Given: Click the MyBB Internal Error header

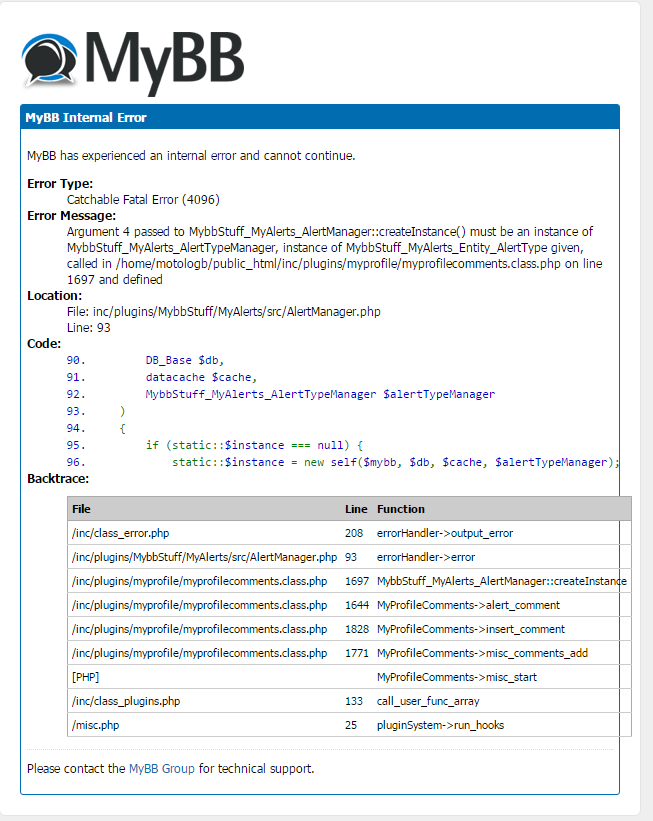Looking at the screenshot, I should 320,117.
